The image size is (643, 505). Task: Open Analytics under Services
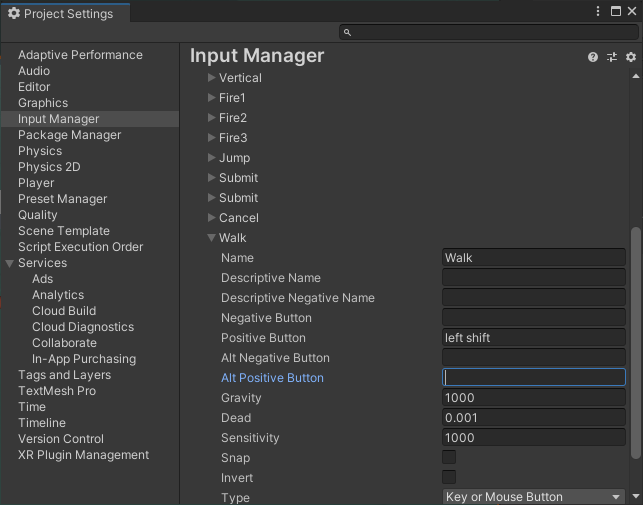58,295
